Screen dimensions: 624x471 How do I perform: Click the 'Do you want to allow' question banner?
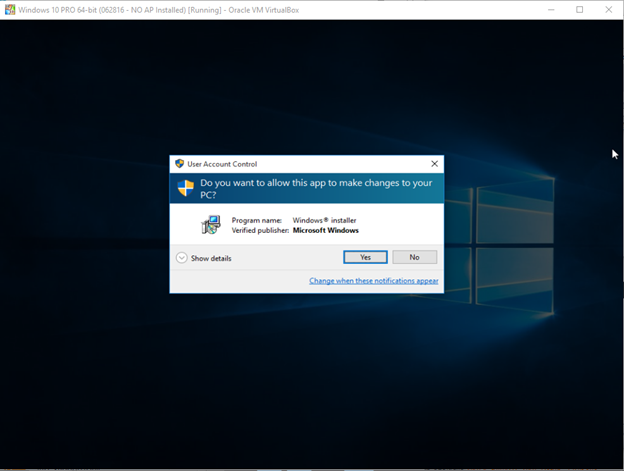[x=315, y=189]
